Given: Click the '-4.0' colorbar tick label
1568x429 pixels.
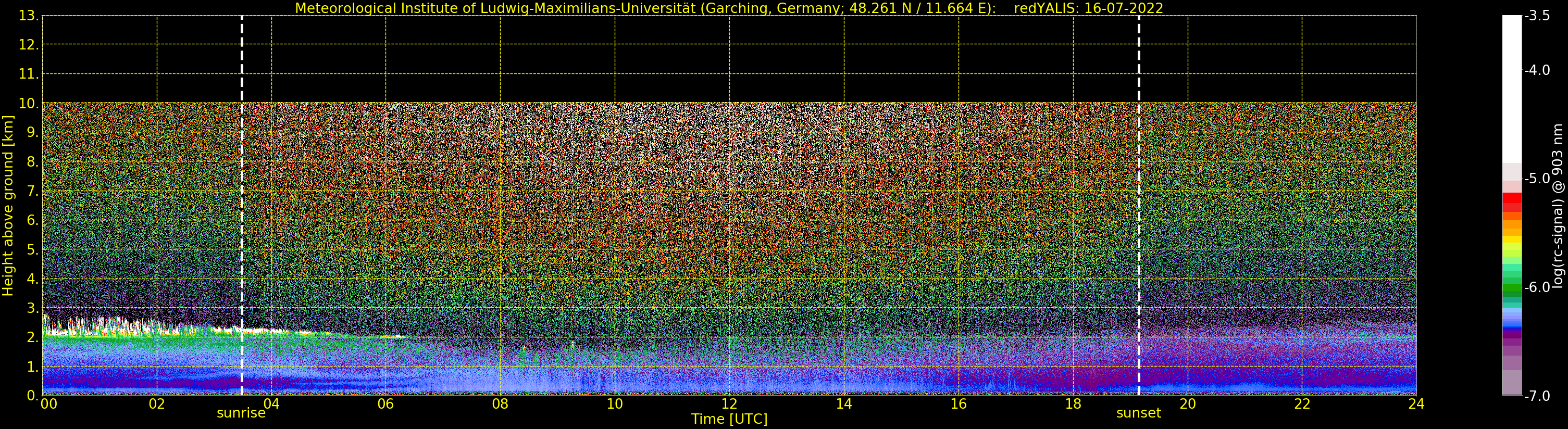Looking at the screenshot, I should tap(1537, 70).
